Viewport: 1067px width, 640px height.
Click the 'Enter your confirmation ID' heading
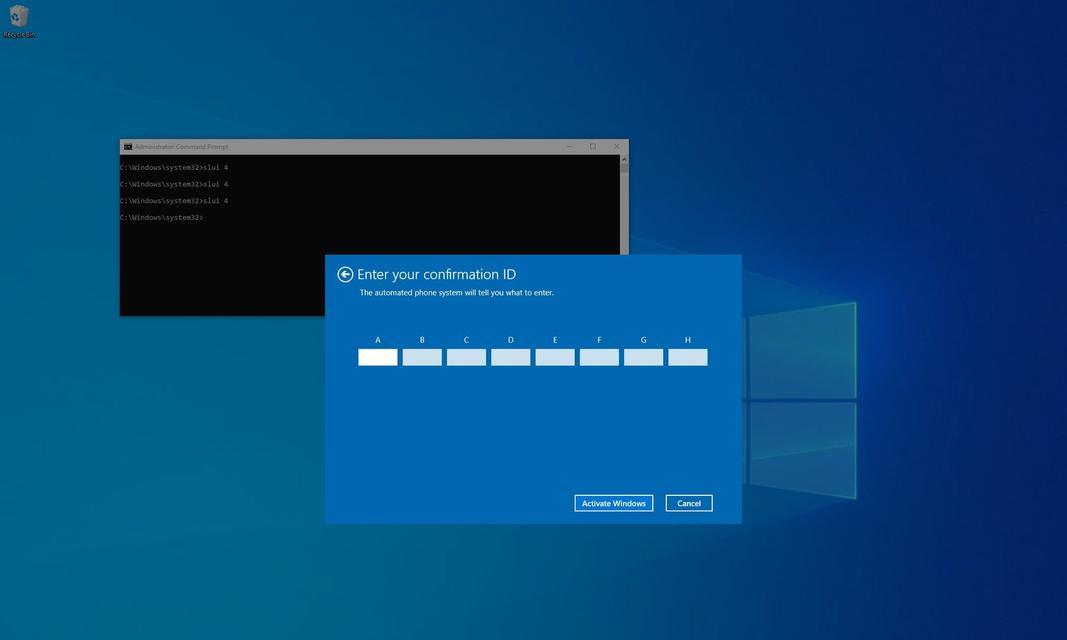pyautogui.click(x=436, y=274)
